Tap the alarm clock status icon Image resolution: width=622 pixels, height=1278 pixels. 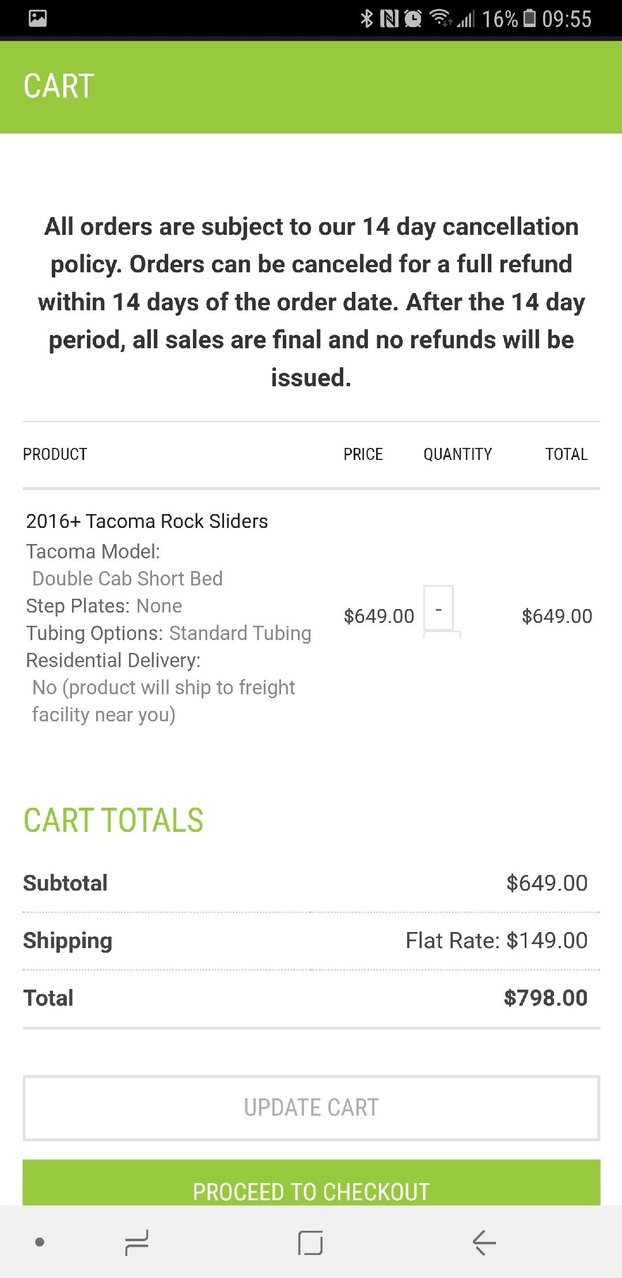pyautogui.click(x=412, y=18)
